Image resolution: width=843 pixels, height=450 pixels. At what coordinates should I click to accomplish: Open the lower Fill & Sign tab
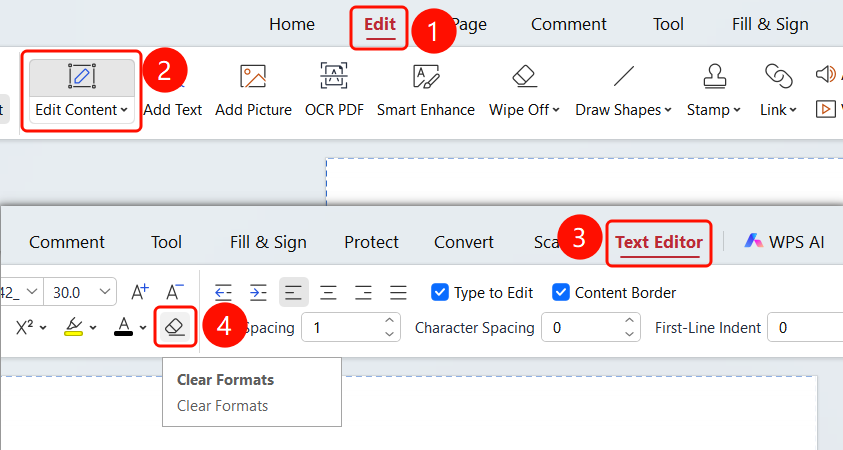coord(268,242)
